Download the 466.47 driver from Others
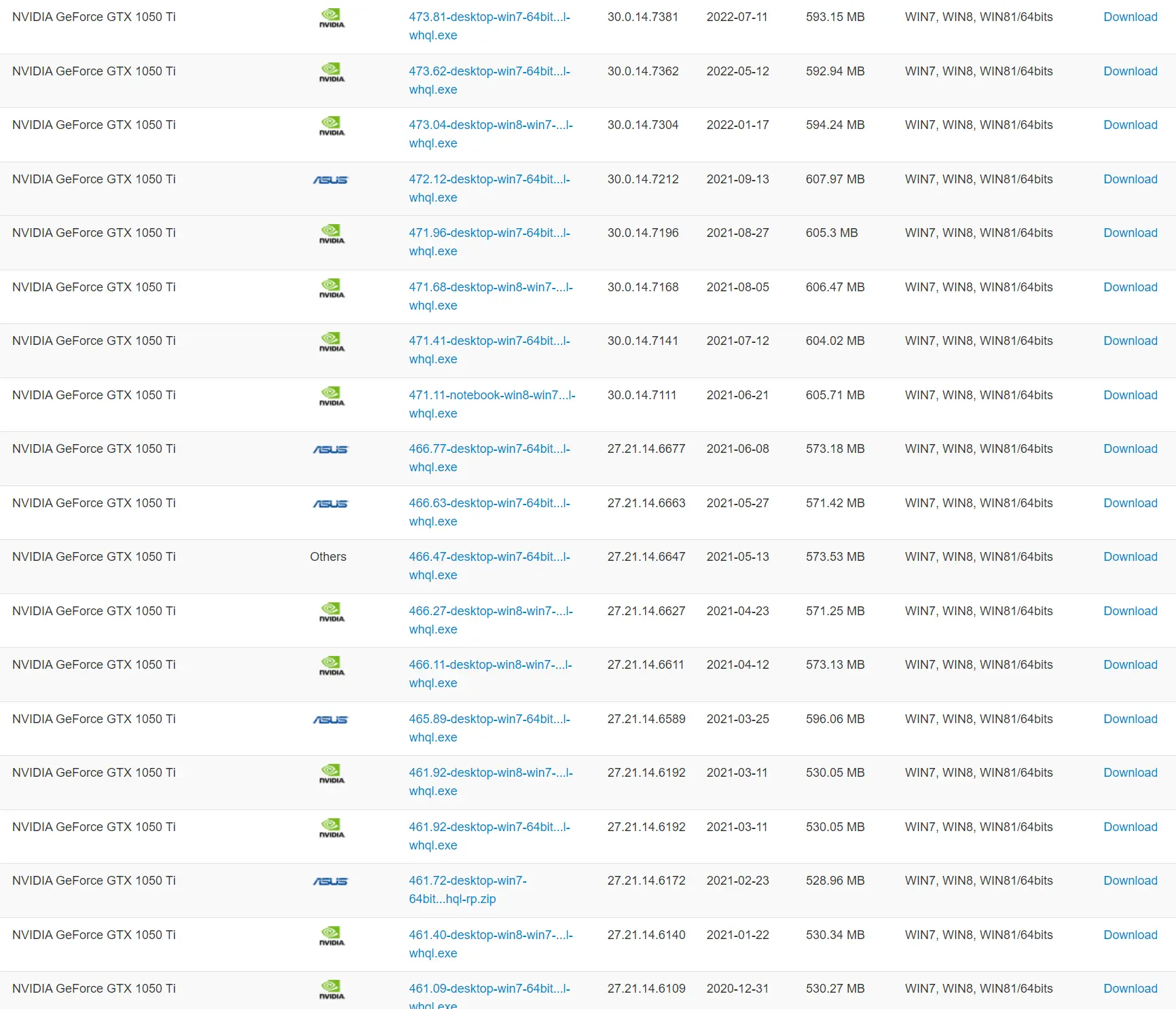Screen dimensions: 1176x1009 coord(1130,557)
